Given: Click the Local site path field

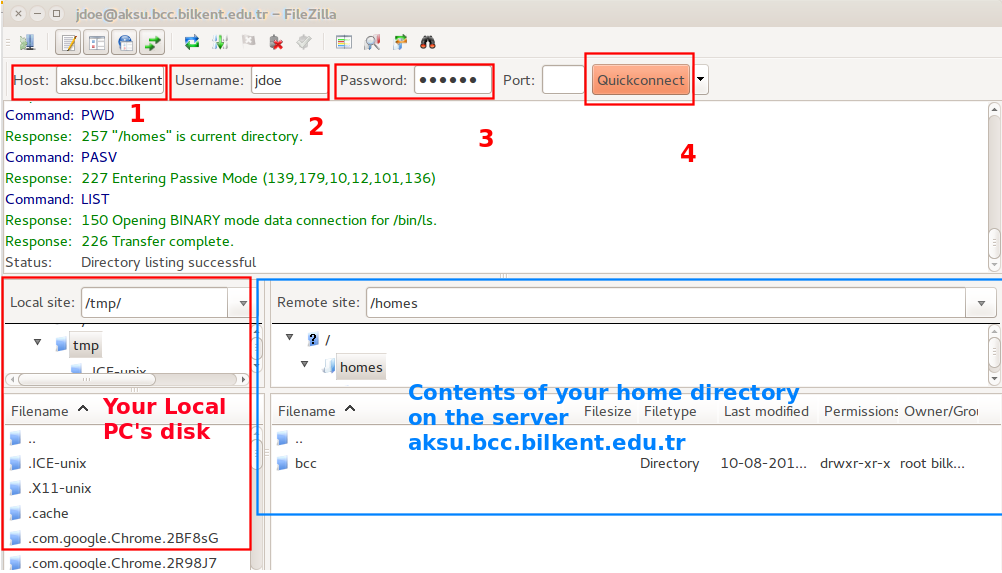Looking at the screenshot, I should [x=155, y=303].
